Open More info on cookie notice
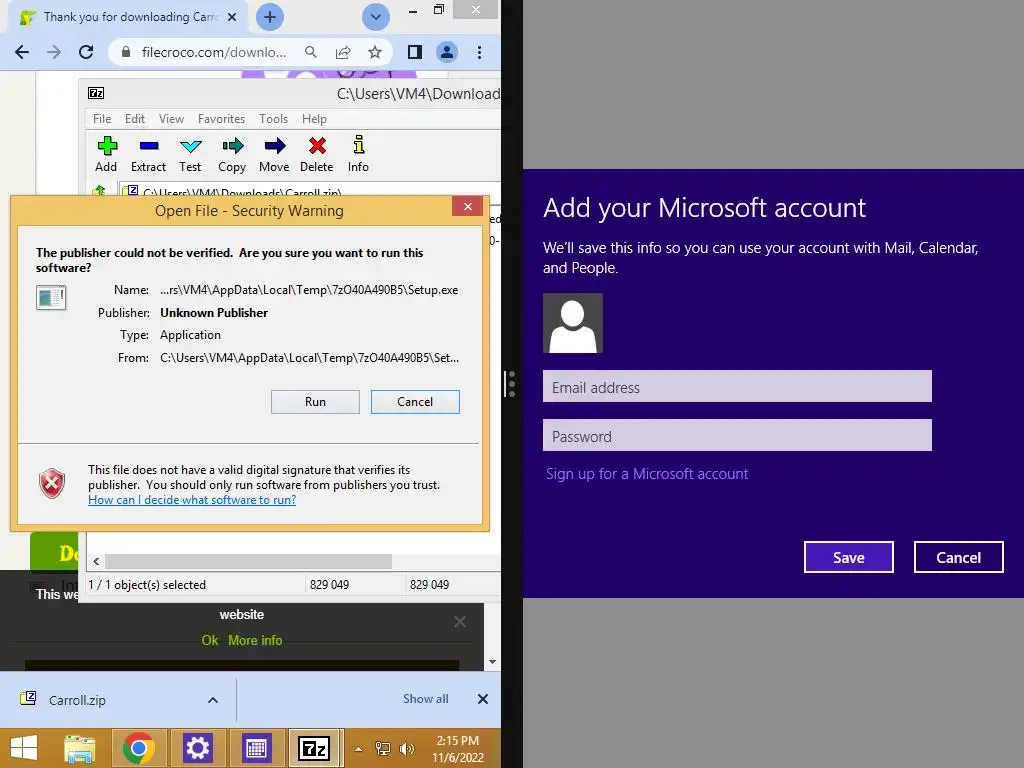This screenshot has height=768, width=1024. pos(255,641)
